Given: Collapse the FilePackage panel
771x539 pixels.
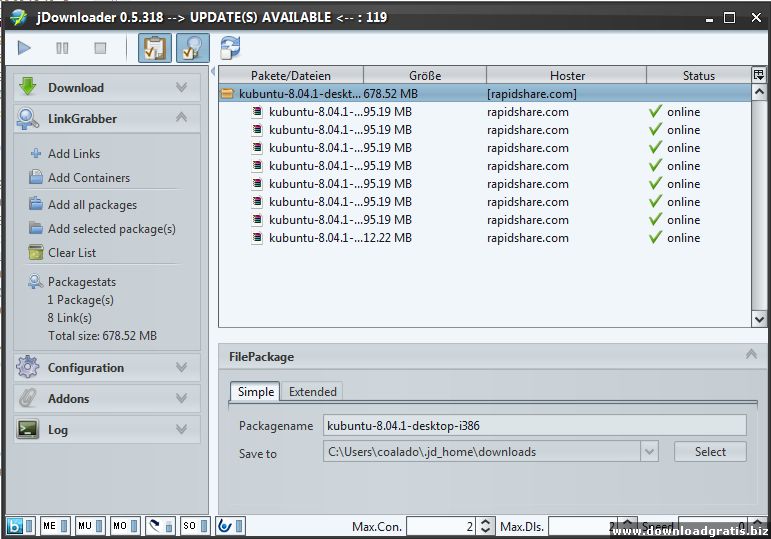Looking at the screenshot, I should 751,354.
